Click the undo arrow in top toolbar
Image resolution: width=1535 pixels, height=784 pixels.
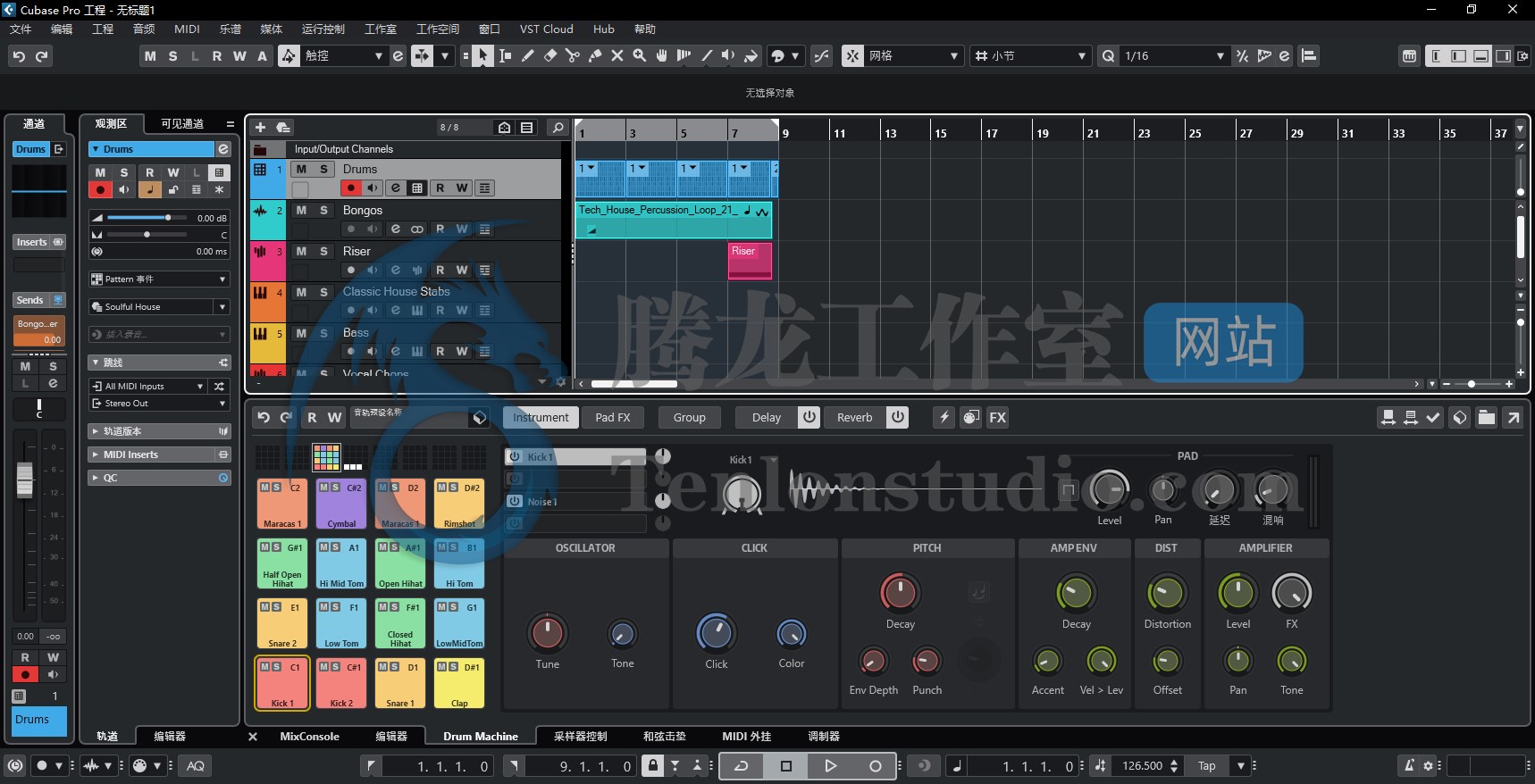click(x=19, y=56)
